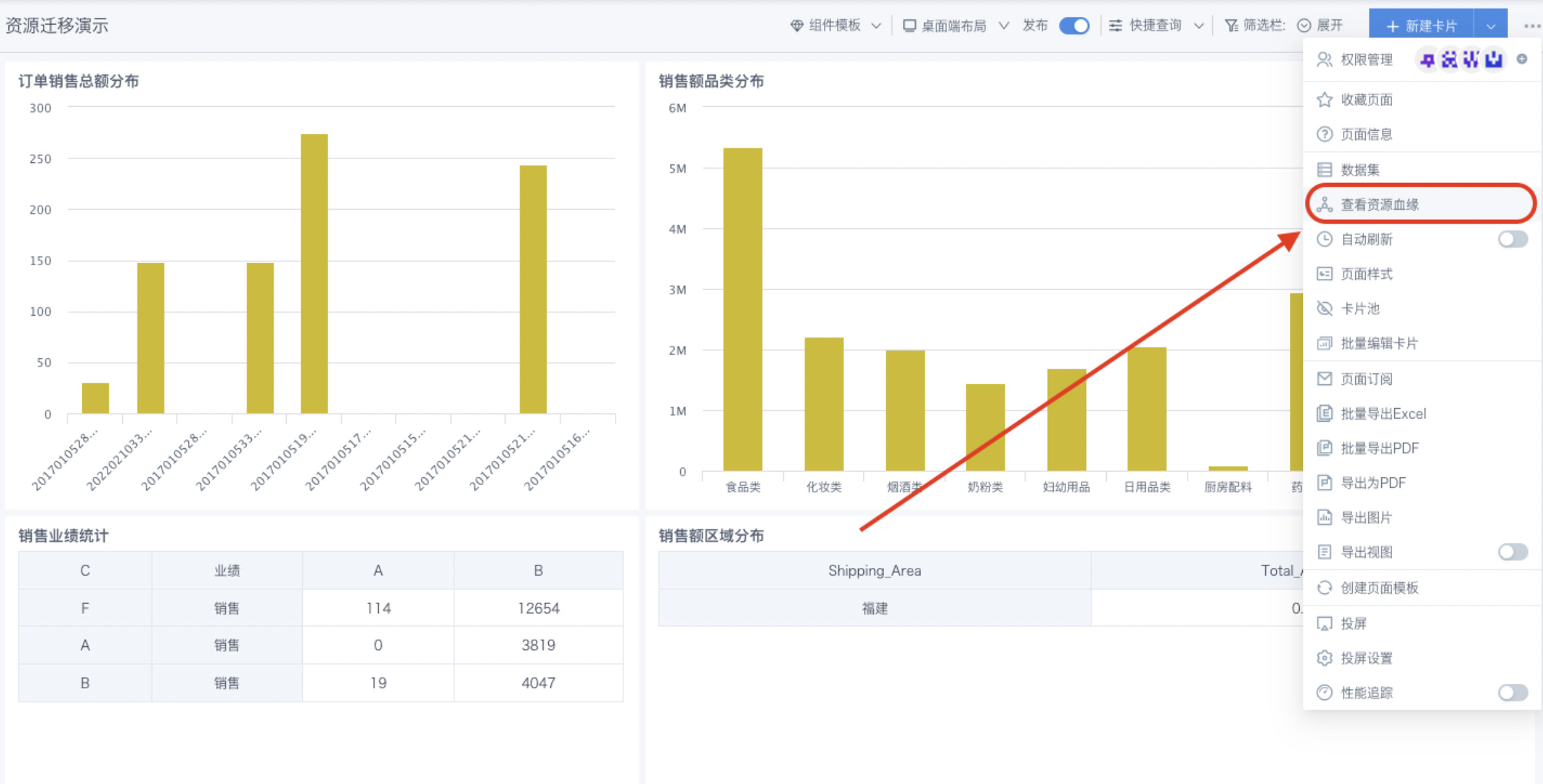Click the question-mark icon for 页面信息
The image size is (1543, 784).
(x=1324, y=135)
